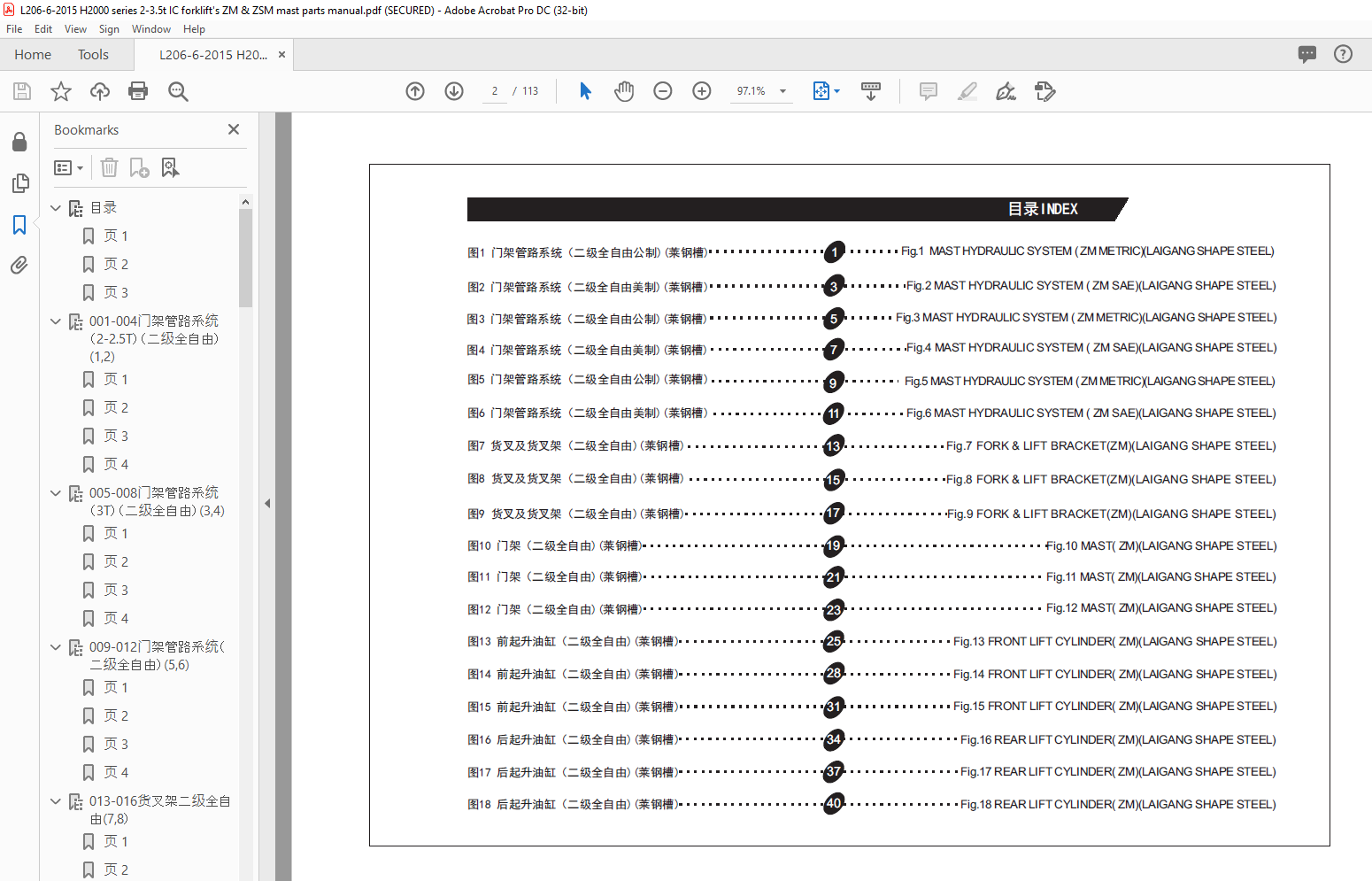Select 页 4 under 001-004 bookmark
Image resolution: width=1372 pixels, height=881 pixels.
[x=116, y=465]
